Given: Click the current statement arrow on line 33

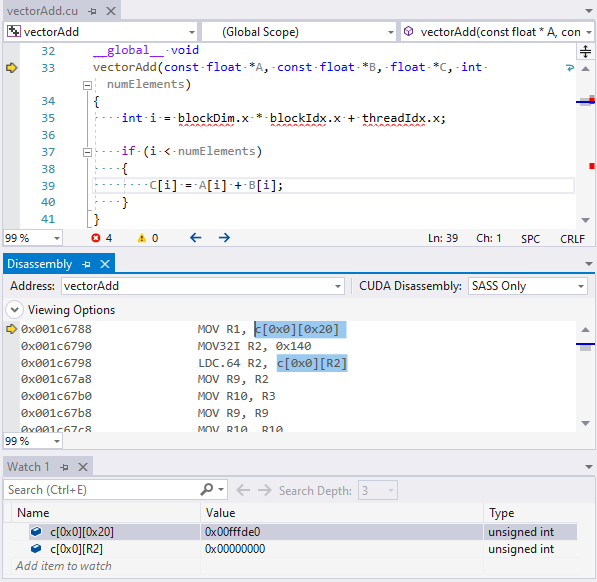Looking at the screenshot, I should 12,68.
